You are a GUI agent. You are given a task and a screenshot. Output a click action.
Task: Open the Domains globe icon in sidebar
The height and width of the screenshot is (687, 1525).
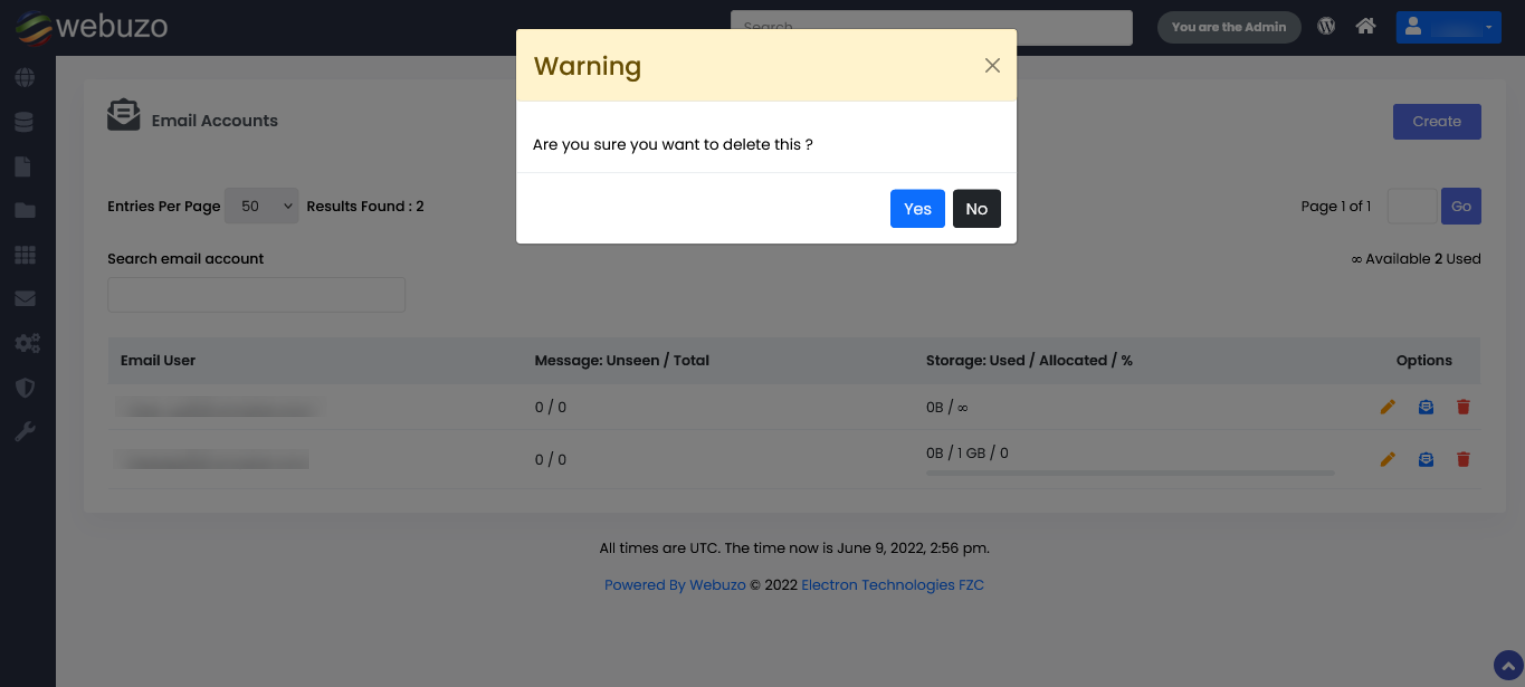pos(25,77)
